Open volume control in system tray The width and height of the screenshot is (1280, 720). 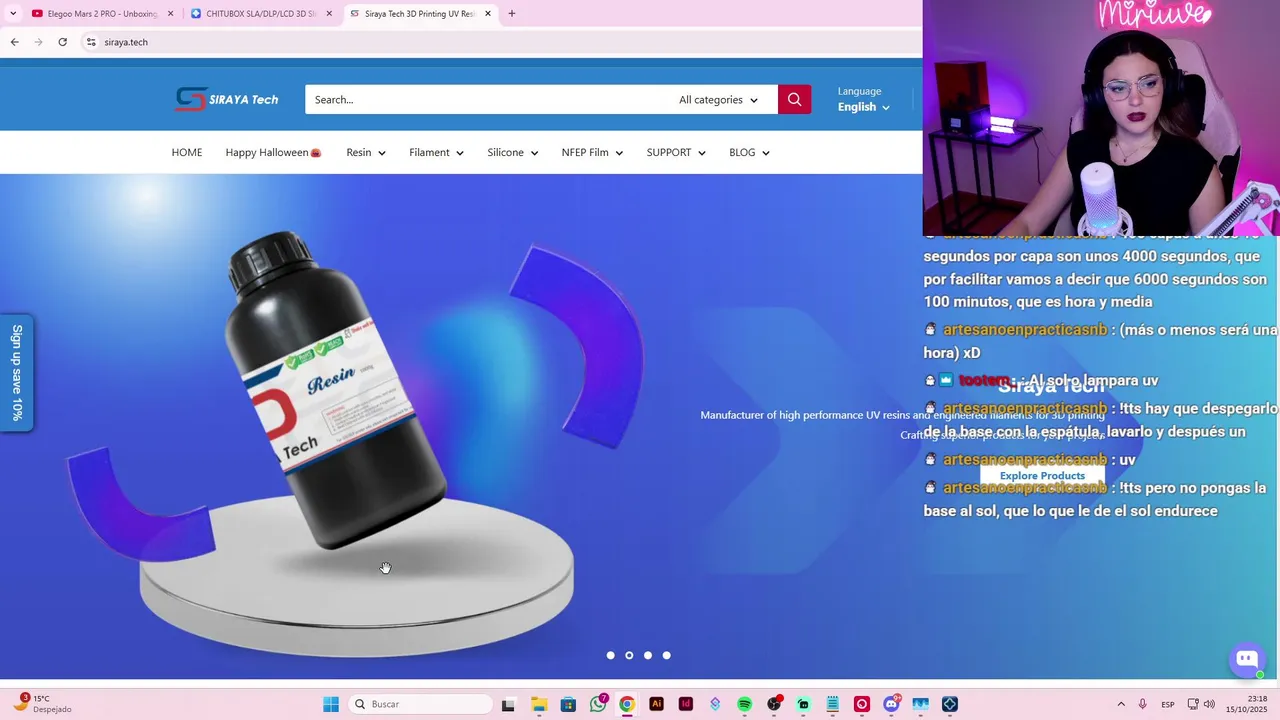tap(1210, 704)
